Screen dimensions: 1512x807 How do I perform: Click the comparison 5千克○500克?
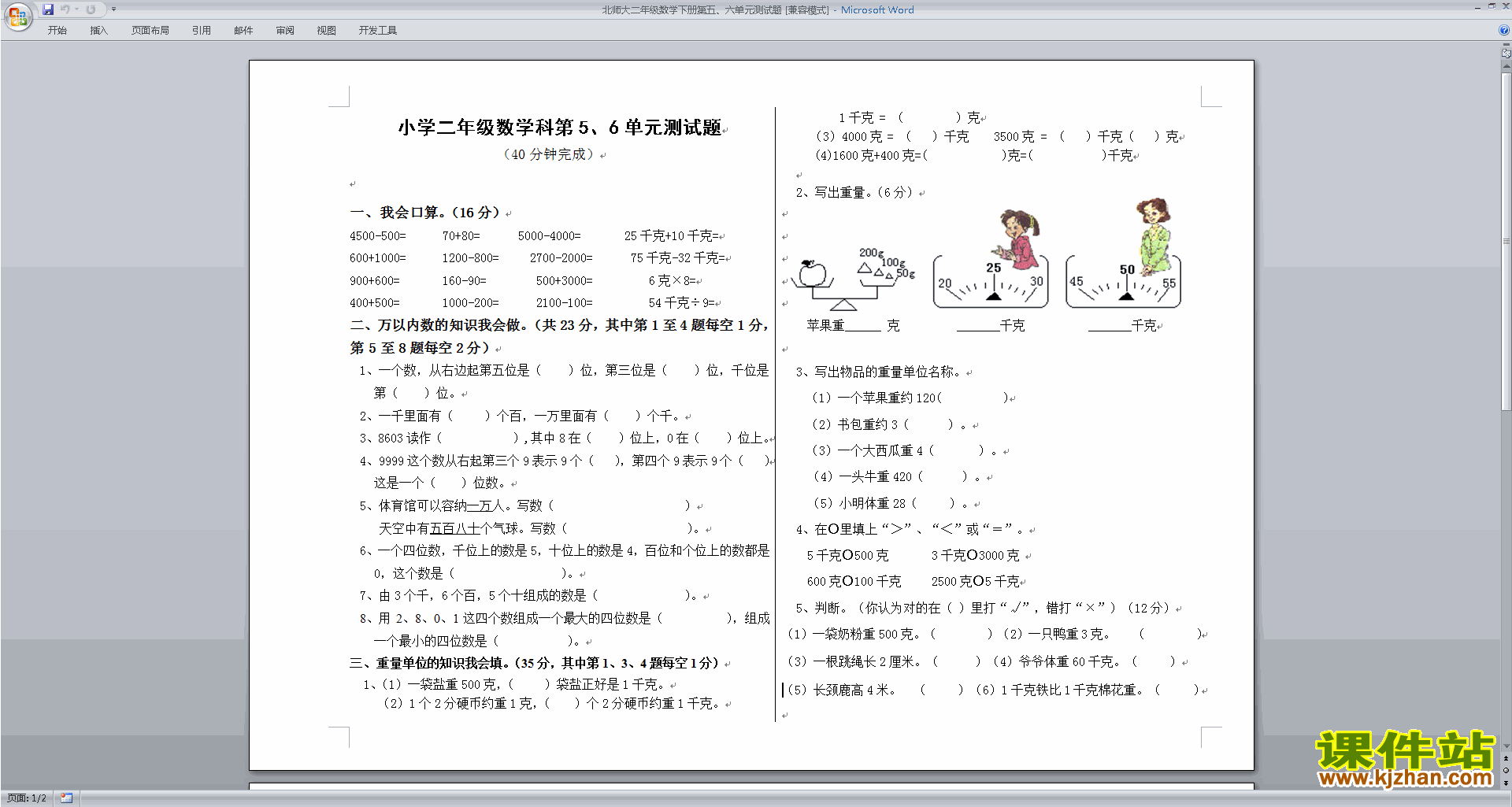click(847, 556)
